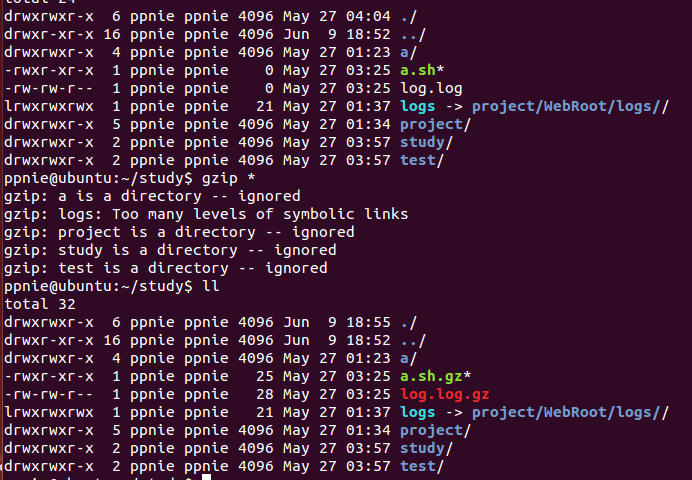Click the permissions string of the a.sh.gz entry
The height and width of the screenshot is (480, 692).
(49, 376)
